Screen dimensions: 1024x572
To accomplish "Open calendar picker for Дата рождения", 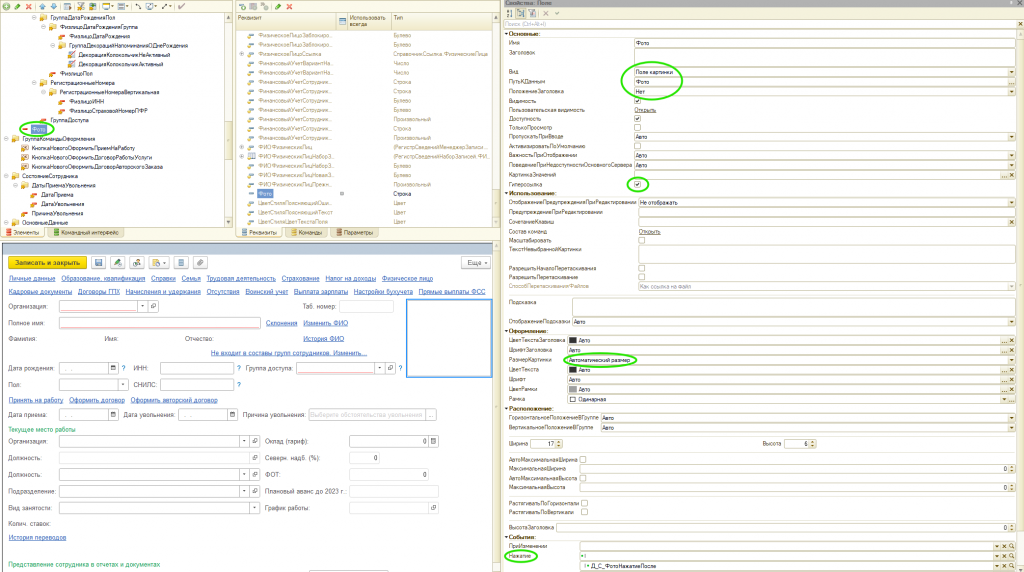I will click(x=113, y=368).
